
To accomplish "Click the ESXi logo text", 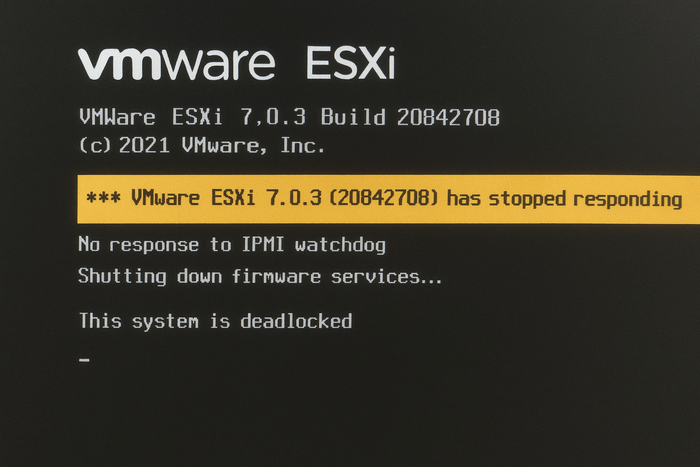I will (x=351, y=63).
